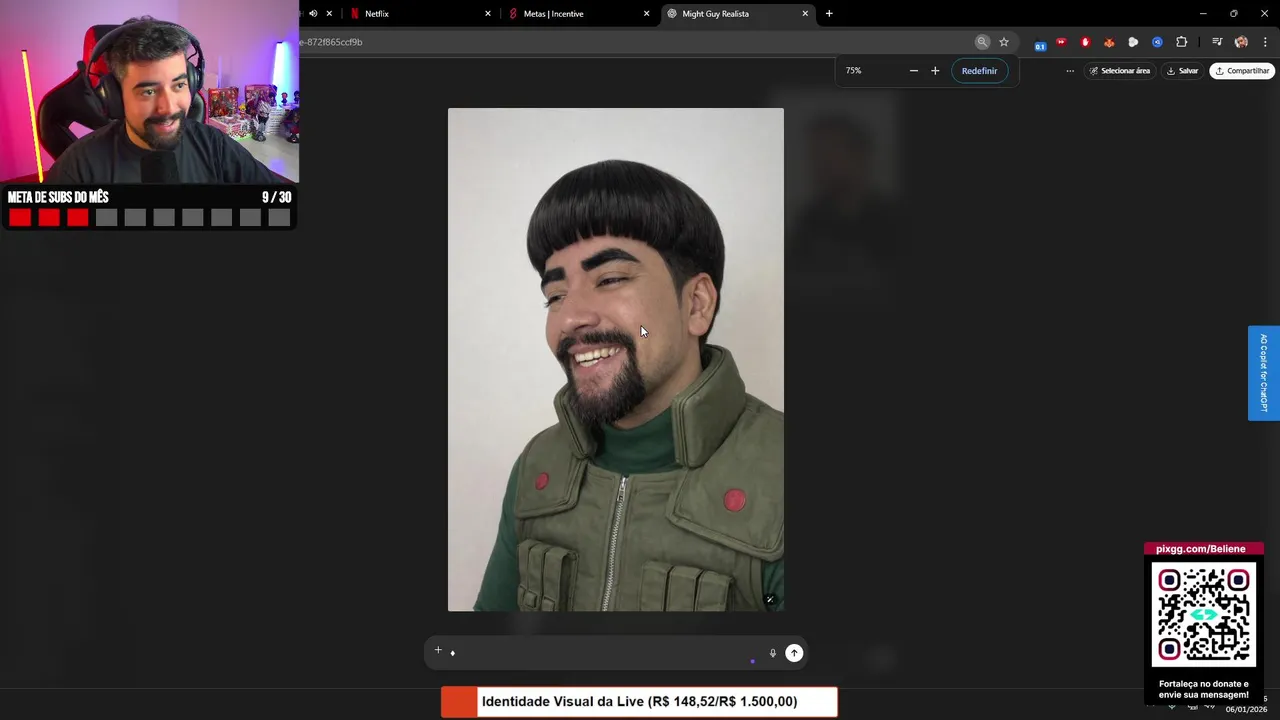The height and width of the screenshot is (720, 1280).
Task: Open the white blob extension icon
Action: tap(1133, 42)
